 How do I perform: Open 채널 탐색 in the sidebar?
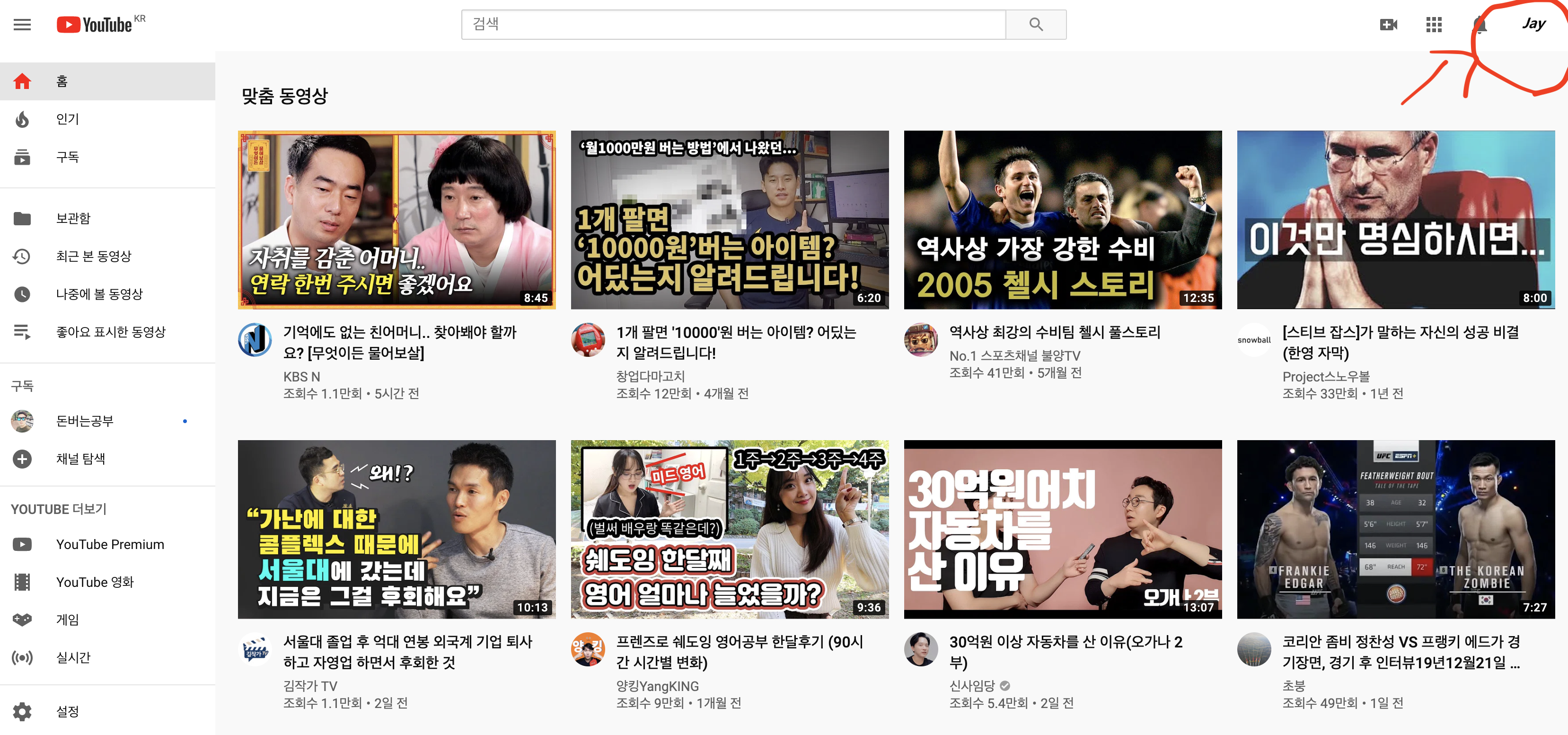[108, 459]
